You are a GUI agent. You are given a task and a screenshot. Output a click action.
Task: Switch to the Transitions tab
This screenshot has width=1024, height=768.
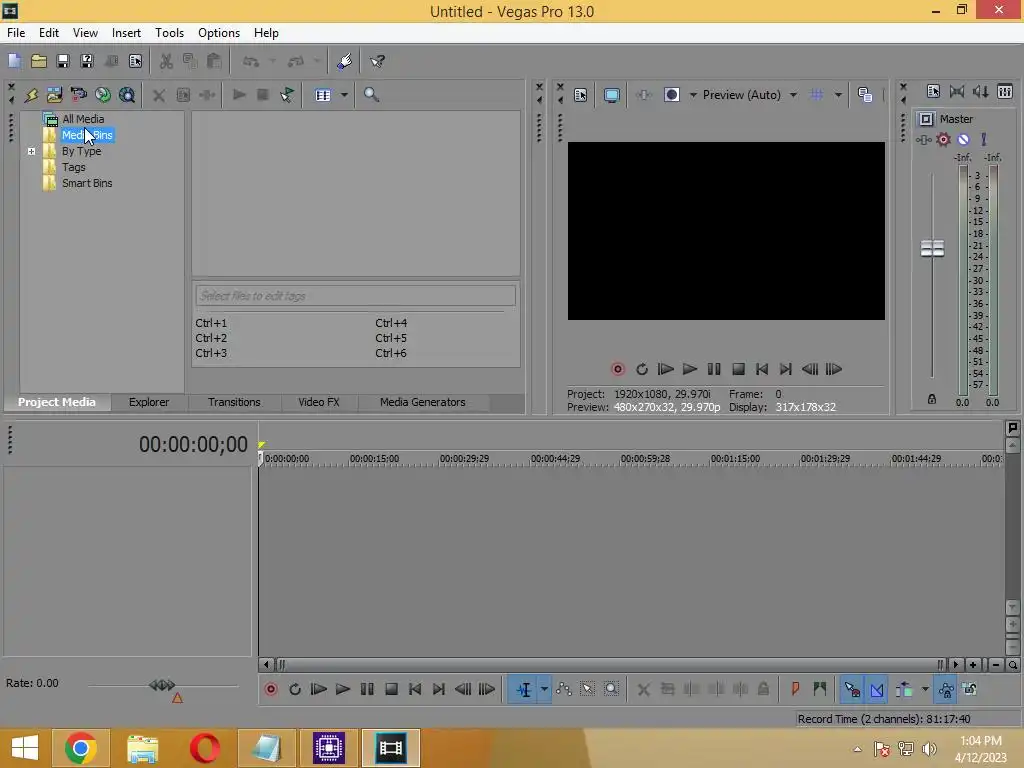(x=234, y=402)
